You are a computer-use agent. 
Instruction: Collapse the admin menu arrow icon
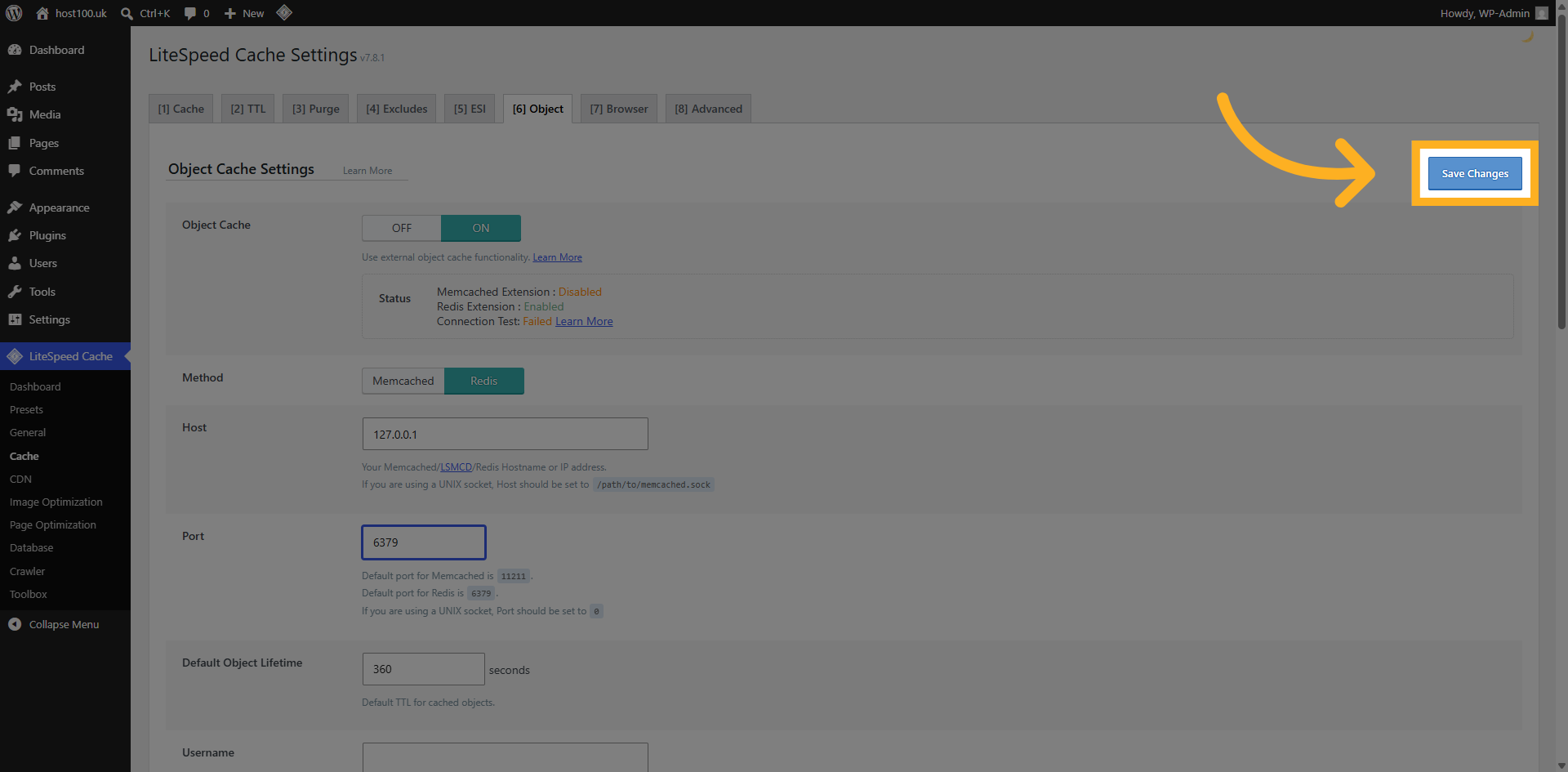tap(15, 624)
